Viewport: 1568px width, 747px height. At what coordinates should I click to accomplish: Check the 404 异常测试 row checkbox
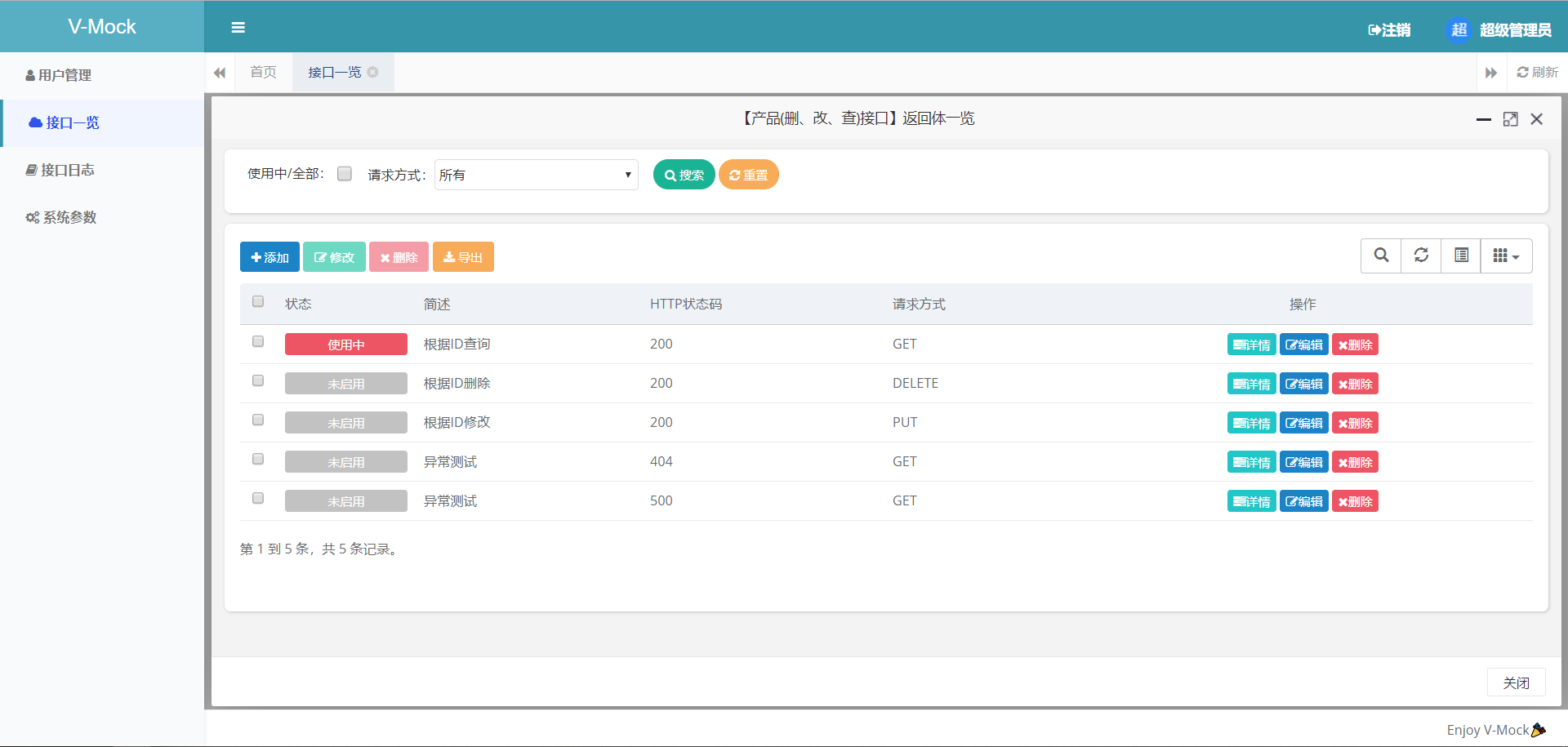(258, 459)
